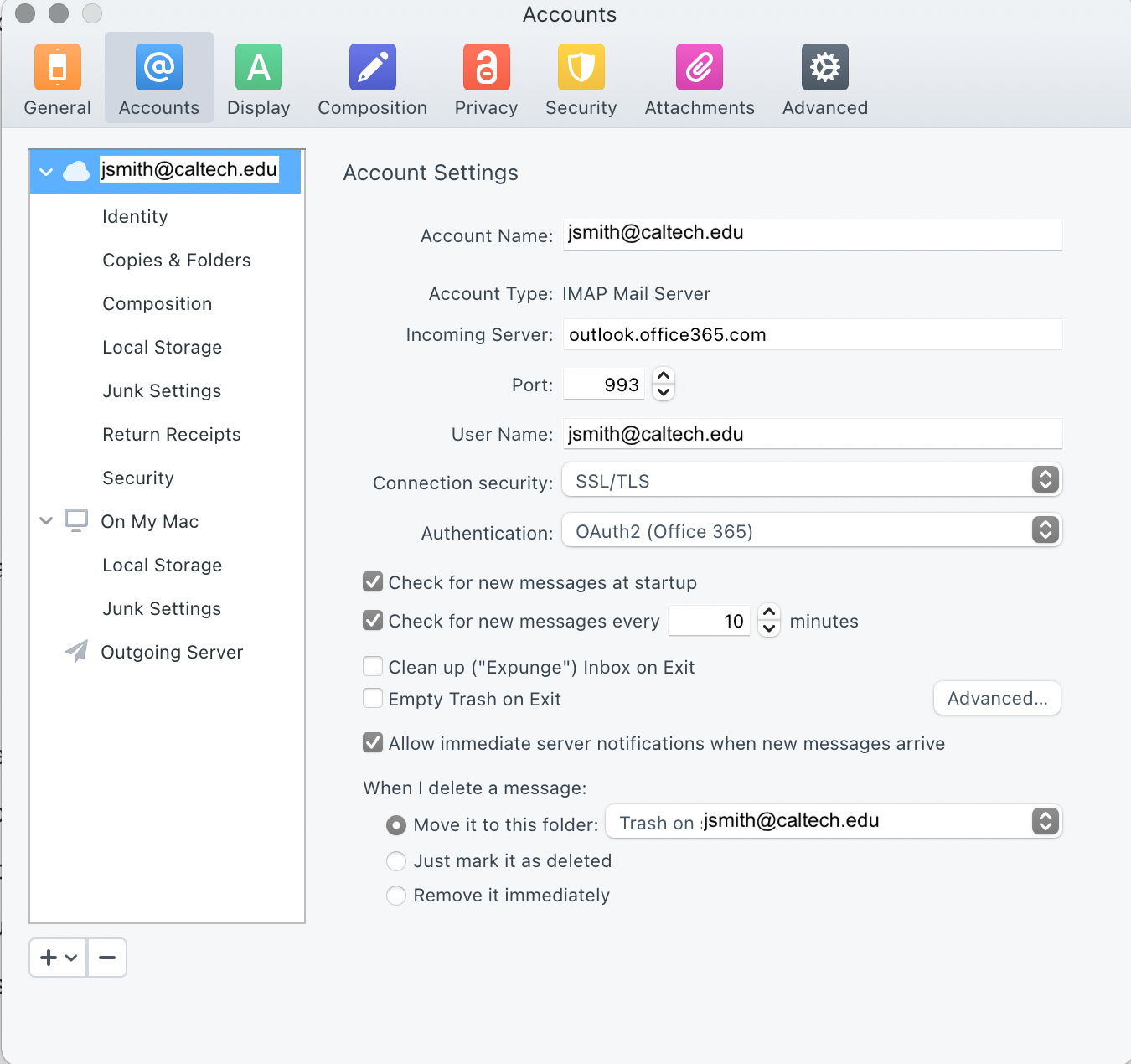Select Copies & Folders in sidebar
The width and height of the screenshot is (1131, 1064).
(176, 261)
